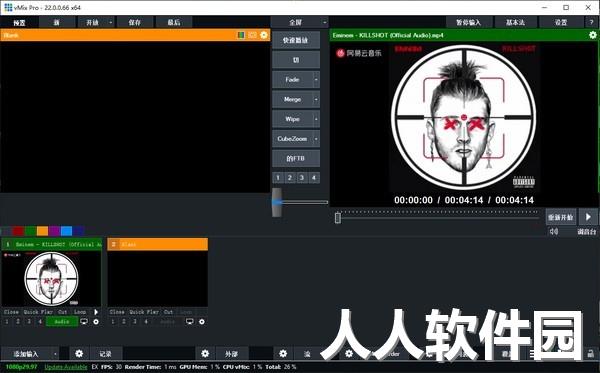Open Fade transition dropdown arrow
600x373 pixels.
click(x=316, y=80)
